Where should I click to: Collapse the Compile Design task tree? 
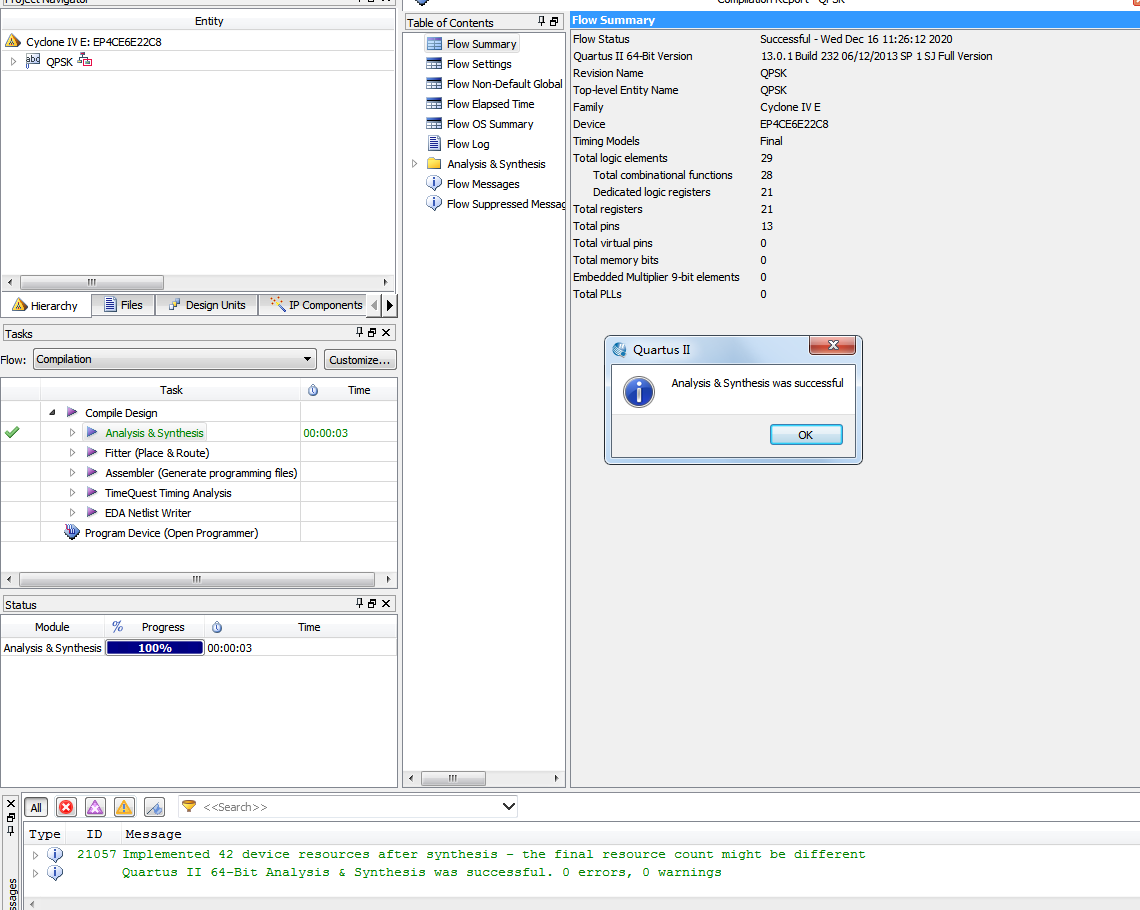coord(52,413)
